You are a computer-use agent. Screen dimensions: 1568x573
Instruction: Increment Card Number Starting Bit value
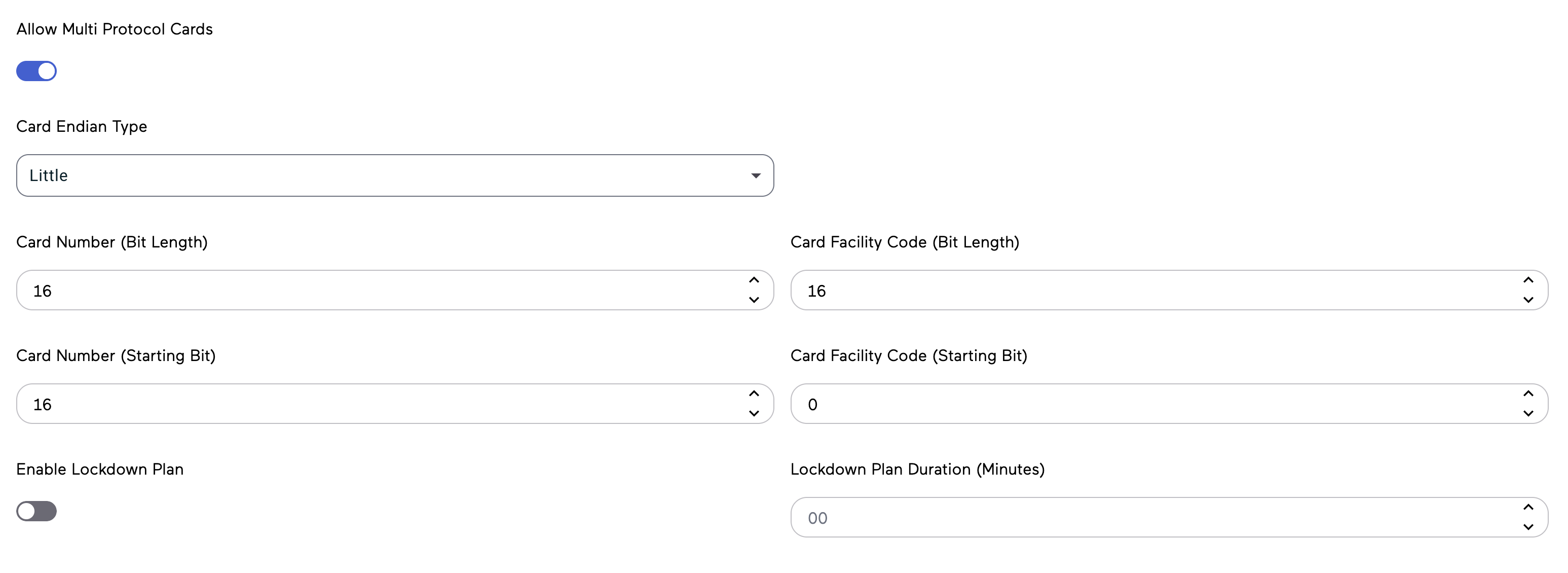click(753, 394)
